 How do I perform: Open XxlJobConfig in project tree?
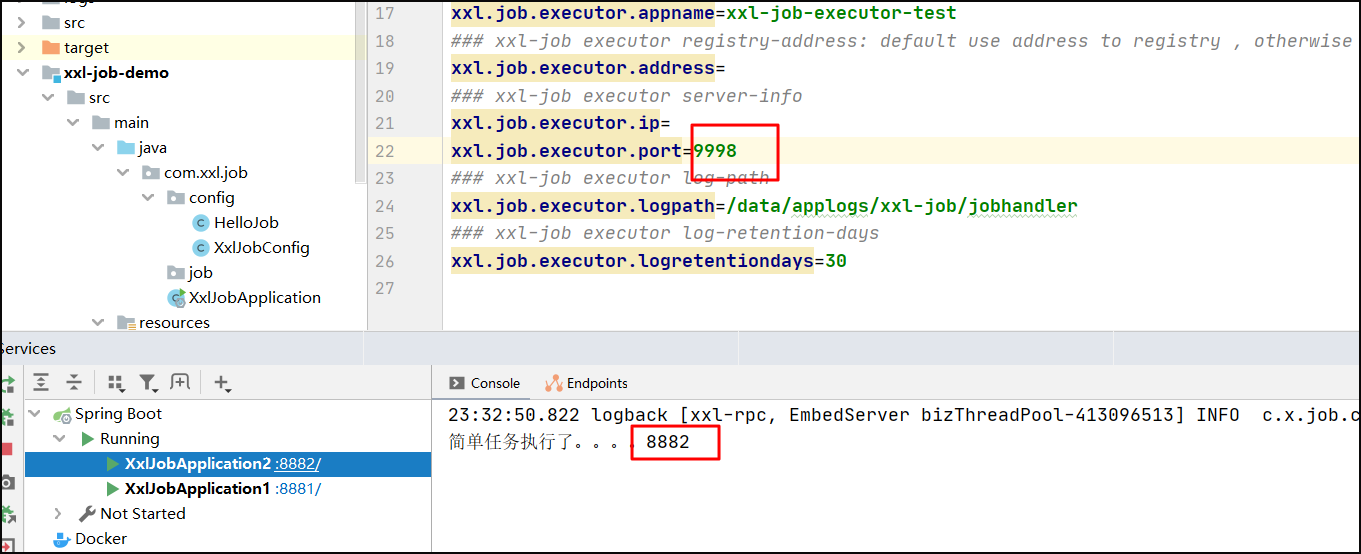262,248
